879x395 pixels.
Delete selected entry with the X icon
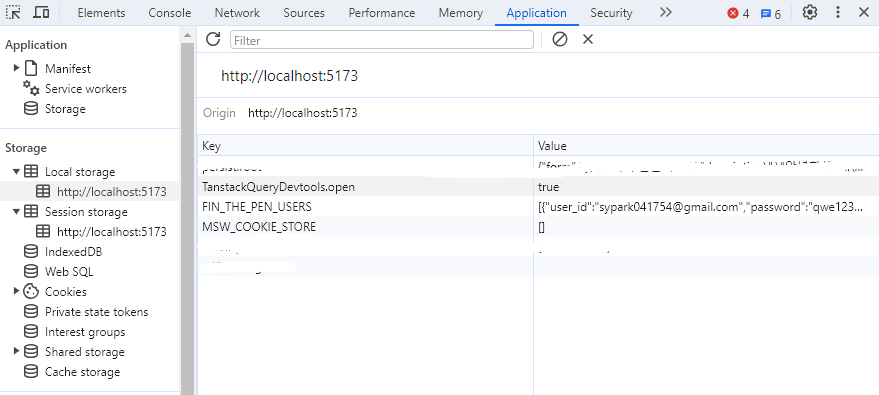click(x=587, y=39)
